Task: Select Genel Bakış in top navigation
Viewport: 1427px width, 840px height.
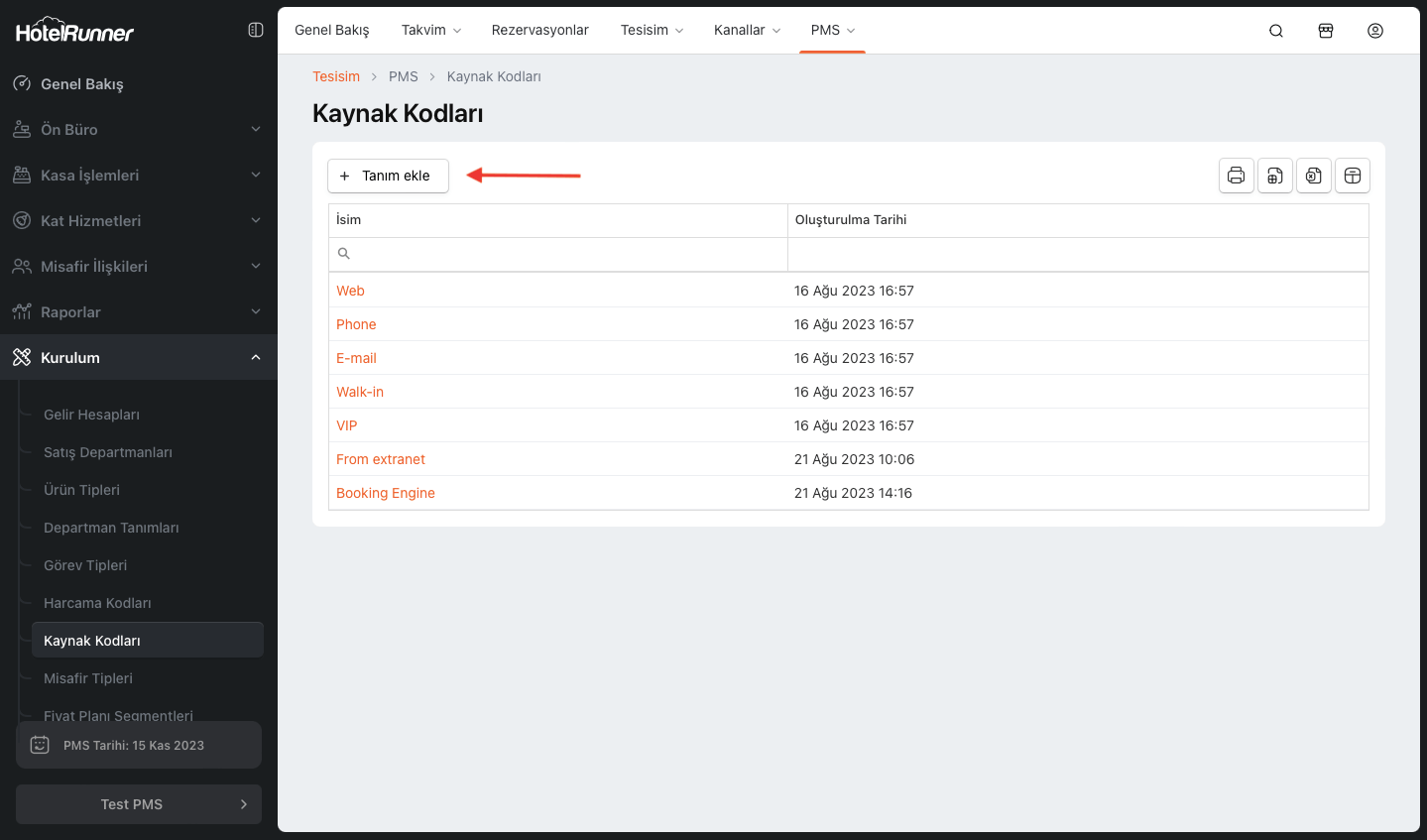Action: (331, 31)
